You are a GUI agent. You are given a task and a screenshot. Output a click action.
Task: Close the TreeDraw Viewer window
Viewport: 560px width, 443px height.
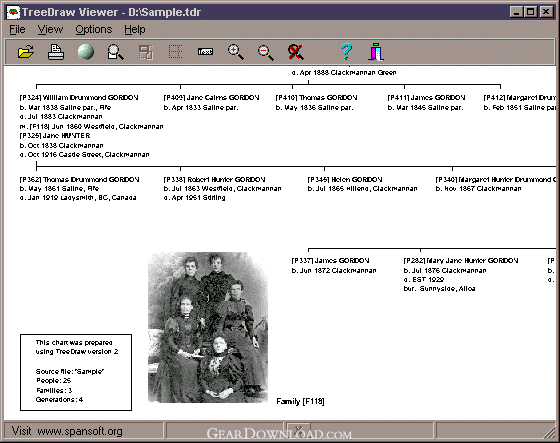(x=546, y=12)
